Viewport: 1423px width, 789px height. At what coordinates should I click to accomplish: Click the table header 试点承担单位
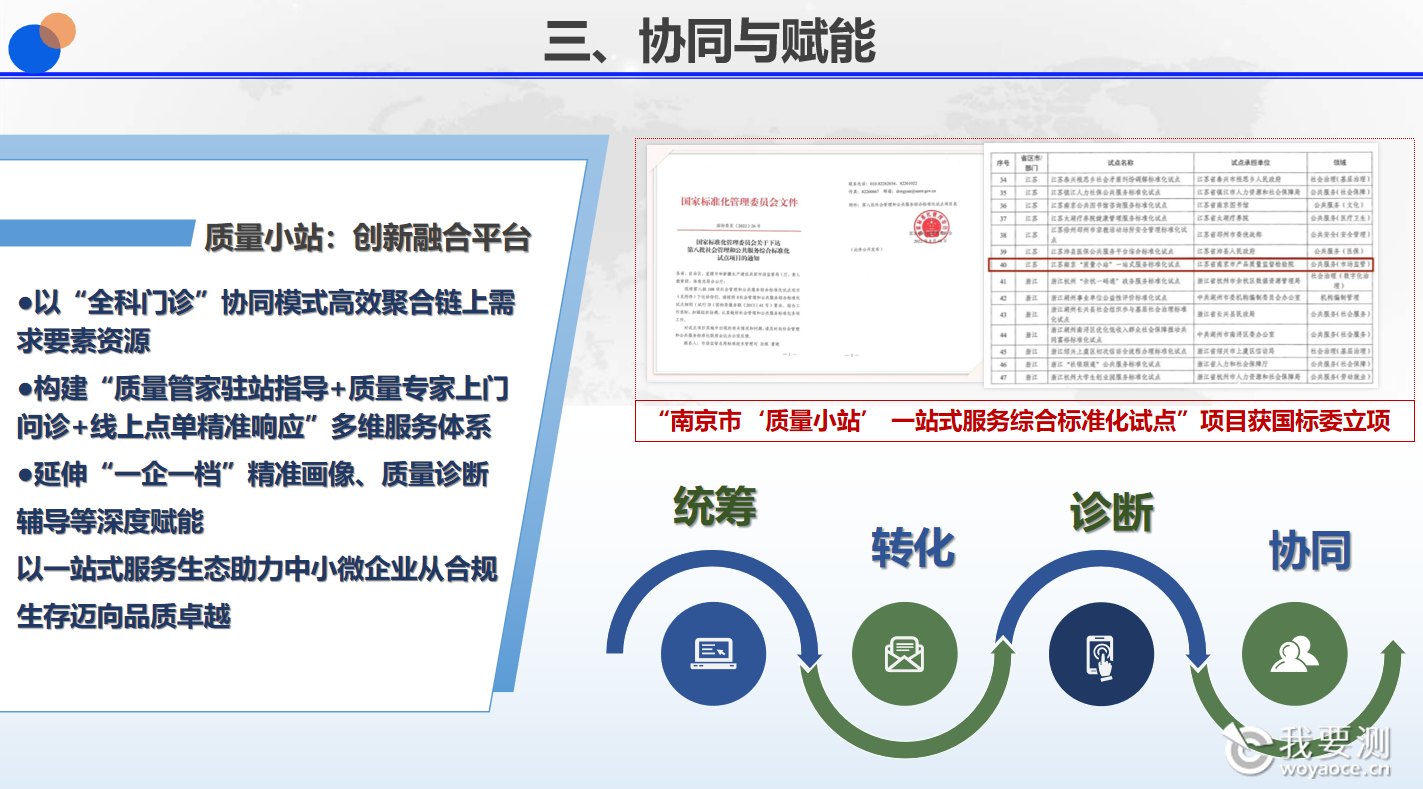pyautogui.click(x=1251, y=163)
